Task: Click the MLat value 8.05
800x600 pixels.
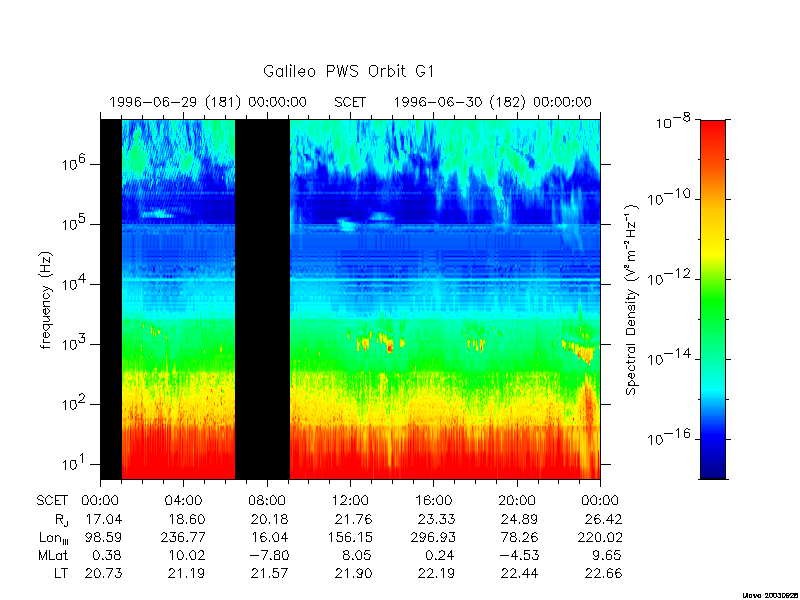Action: coord(357,555)
